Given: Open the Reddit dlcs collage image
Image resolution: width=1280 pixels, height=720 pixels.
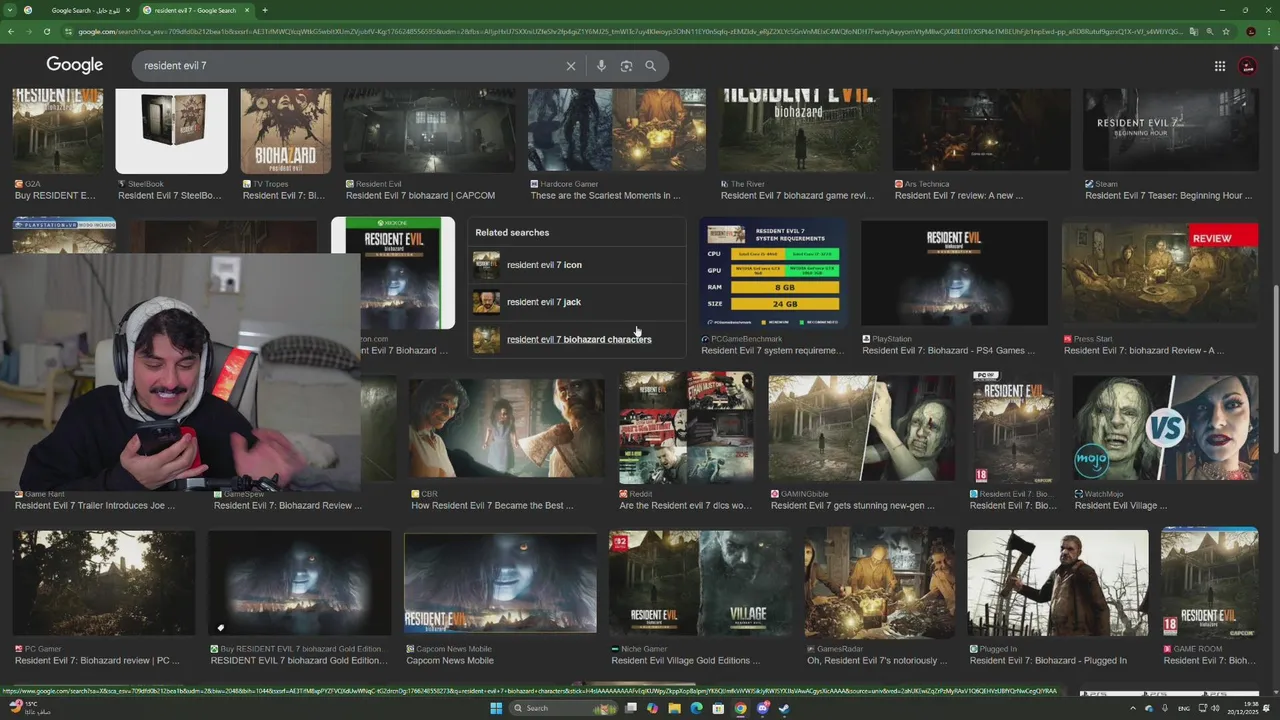Looking at the screenshot, I should tap(686, 428).
